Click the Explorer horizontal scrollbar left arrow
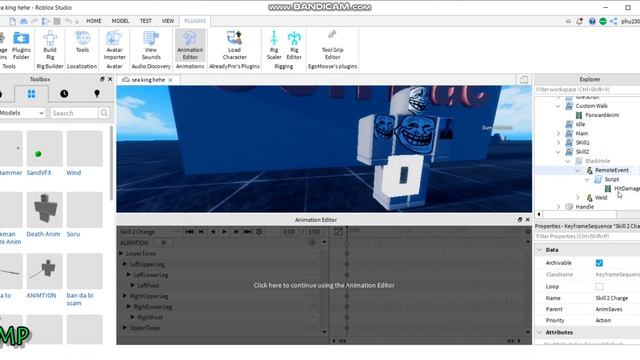The width and height of the screenshot is (640, 360). tap(539, 214)
